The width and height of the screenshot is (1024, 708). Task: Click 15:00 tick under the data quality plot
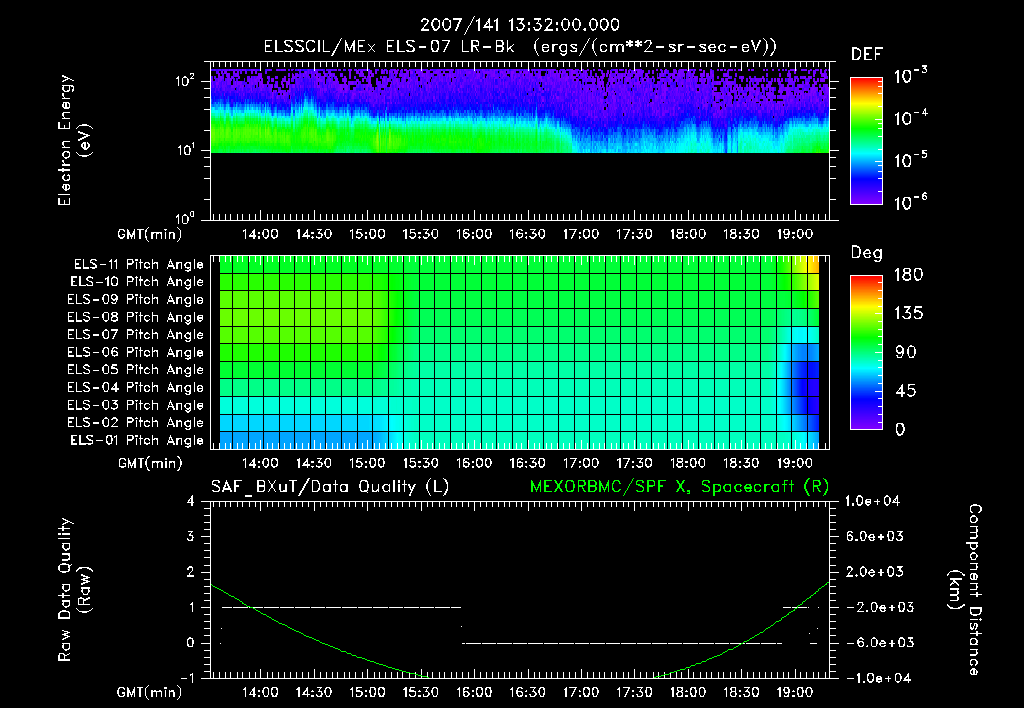pyautogui.click(x=367, y=693)
